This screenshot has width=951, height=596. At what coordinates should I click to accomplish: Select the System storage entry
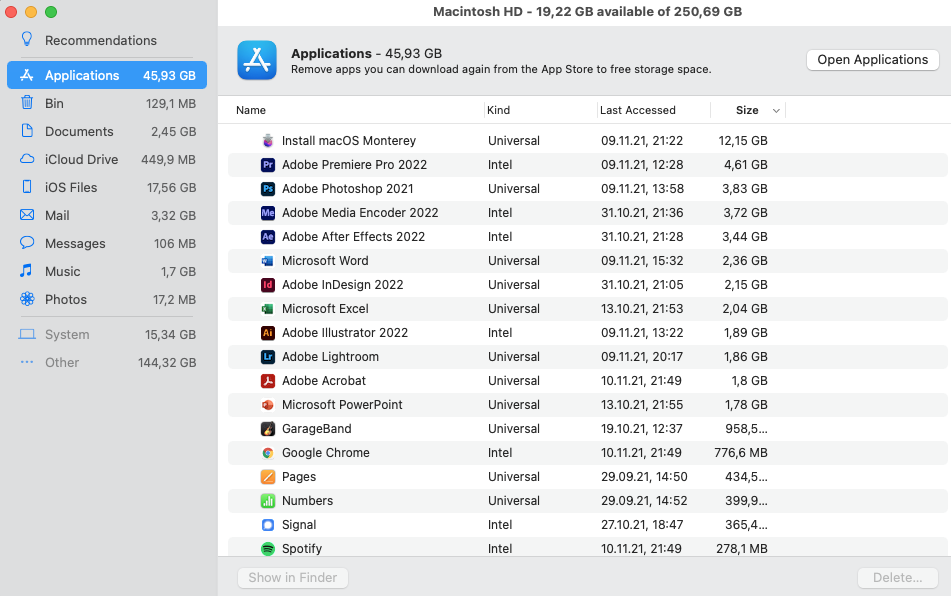click(107, 334)
